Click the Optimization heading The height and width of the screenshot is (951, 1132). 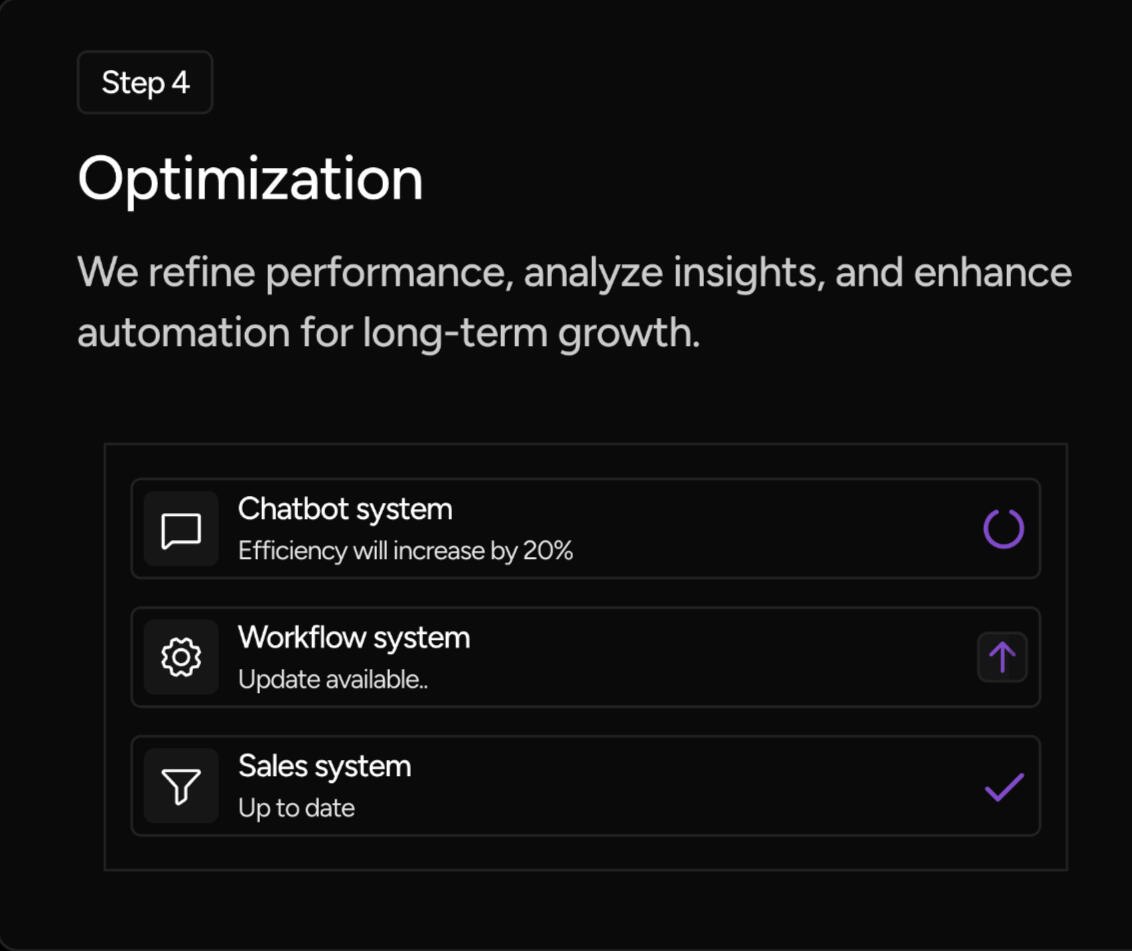click(250, 180)
